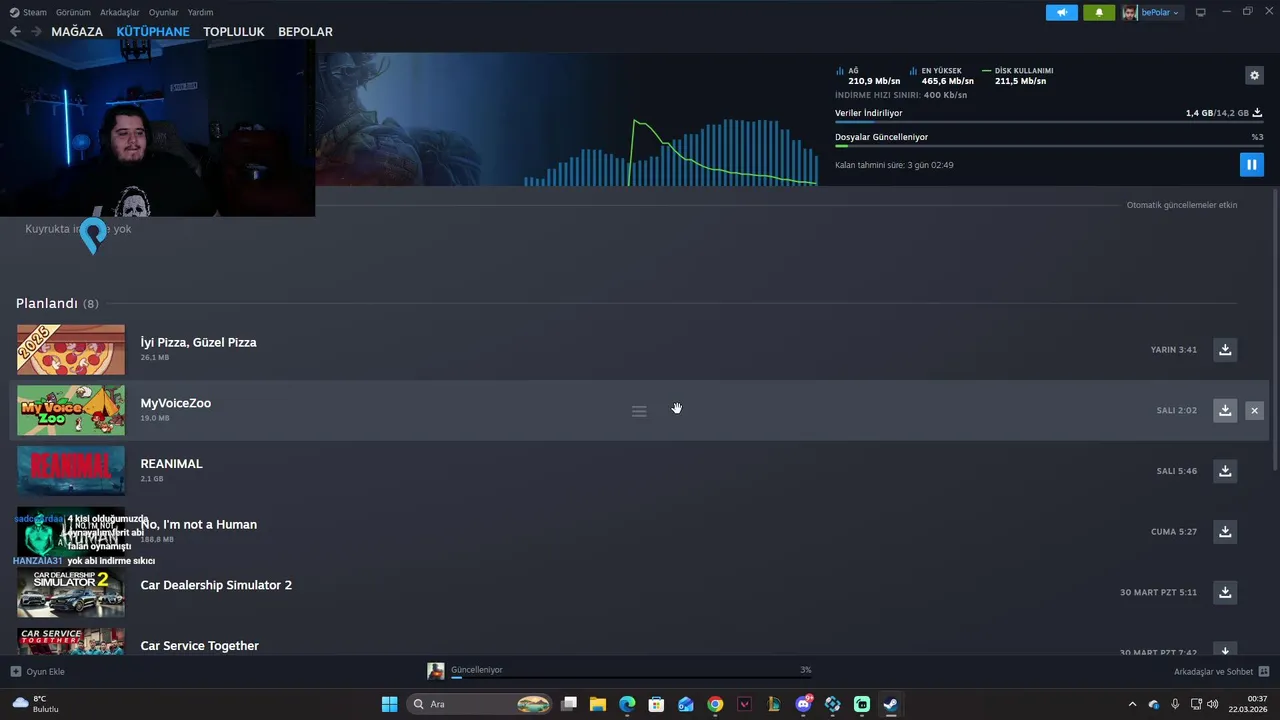The height and width of the screenshot is (720, 1280).
Task: Click MyVoiceZoo reorder handle
Action: pyautogui.click(x=639, y=411)
